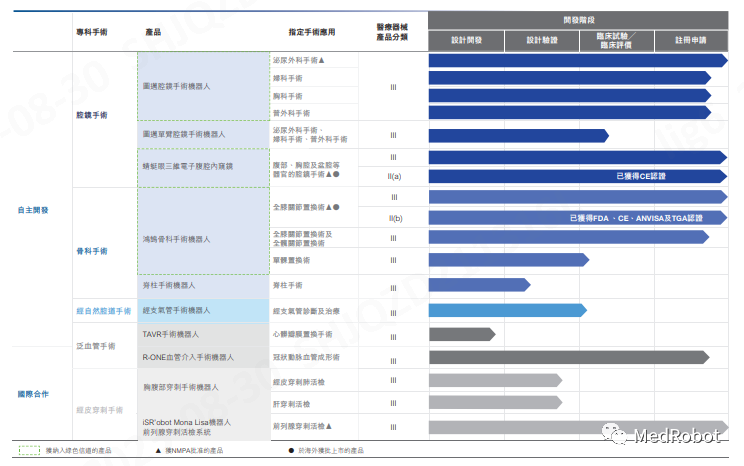
Task: Click the WeChat logo beside MedRobot watermark
Action: (611, 435)
